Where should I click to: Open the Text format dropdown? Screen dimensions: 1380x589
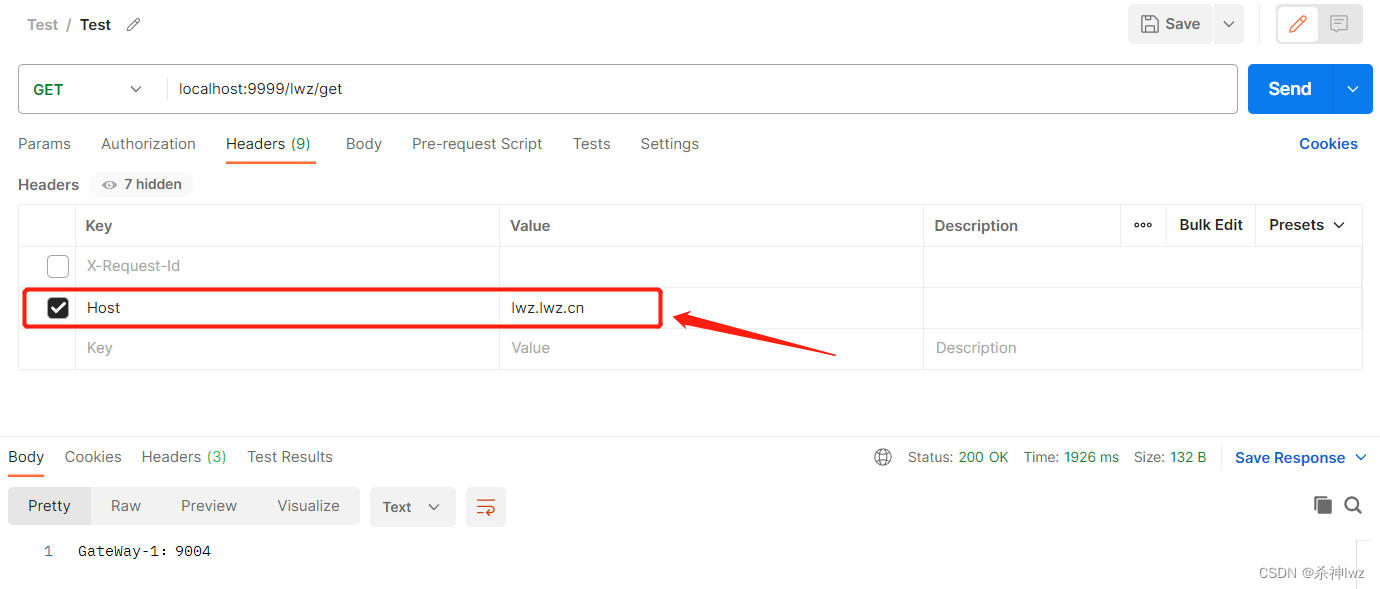pyautogui.click(x=412, y=507)
